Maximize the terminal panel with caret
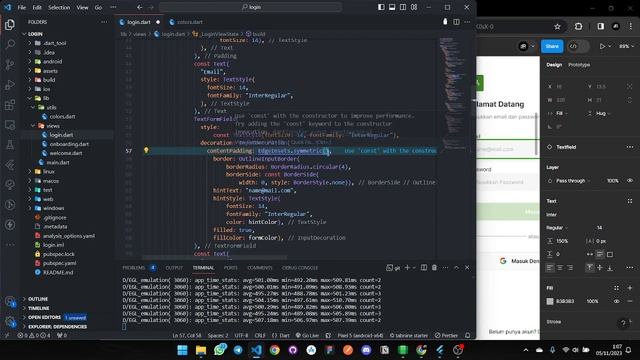 tap(456, 268)
